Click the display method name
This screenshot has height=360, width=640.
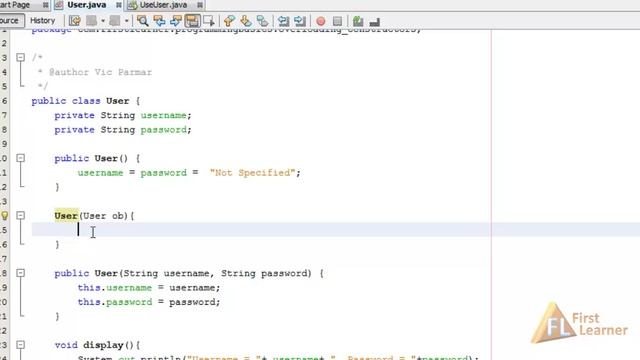point(103,345)
